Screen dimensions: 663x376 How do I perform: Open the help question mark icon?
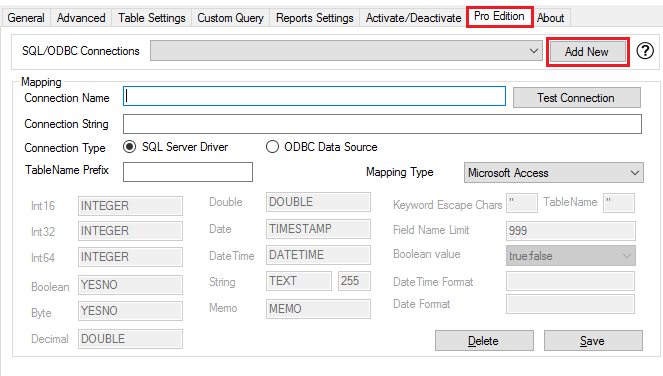pos(645,51)
